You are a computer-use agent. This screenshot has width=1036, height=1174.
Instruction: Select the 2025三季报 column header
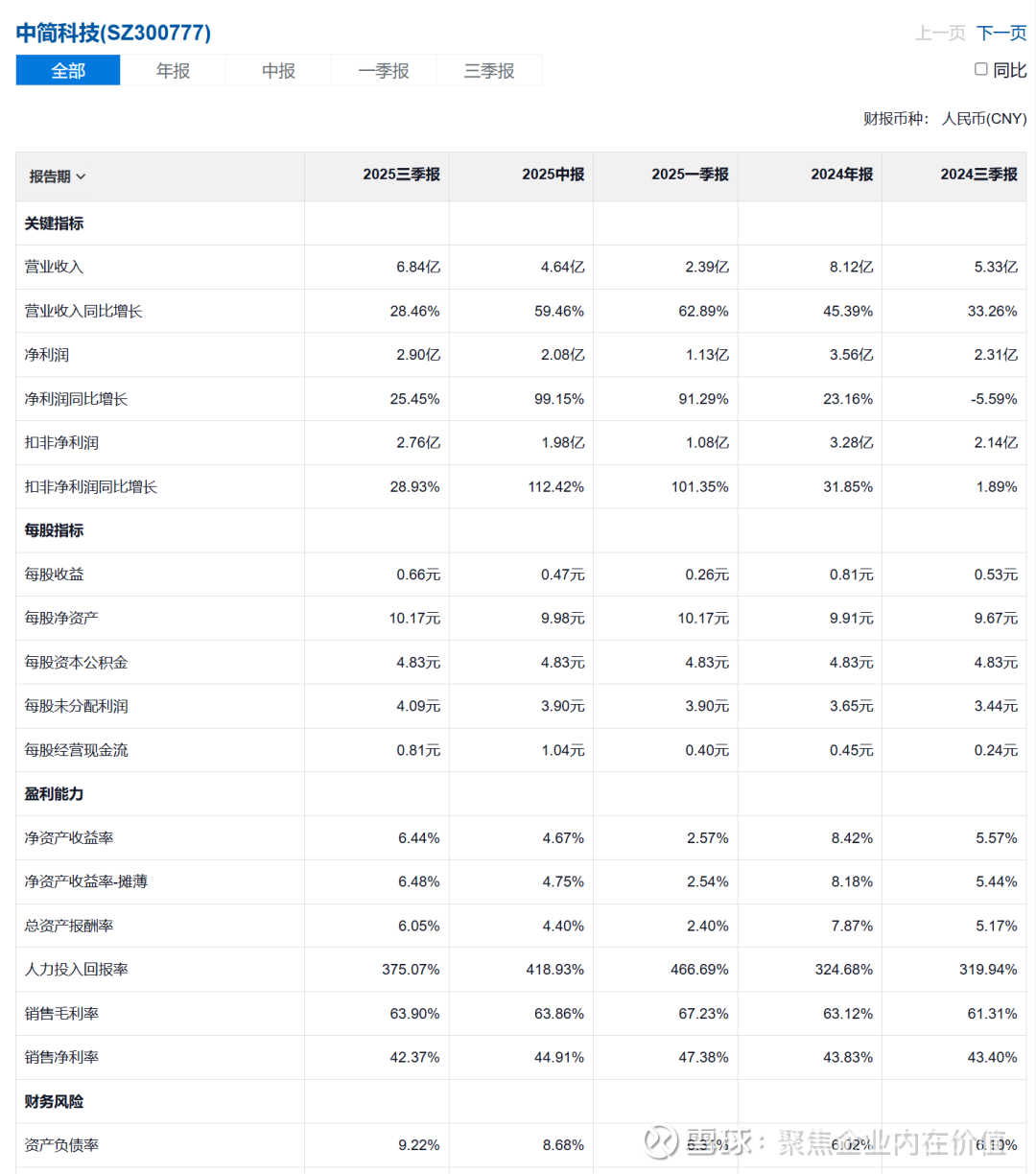click(x=401, y=175)
